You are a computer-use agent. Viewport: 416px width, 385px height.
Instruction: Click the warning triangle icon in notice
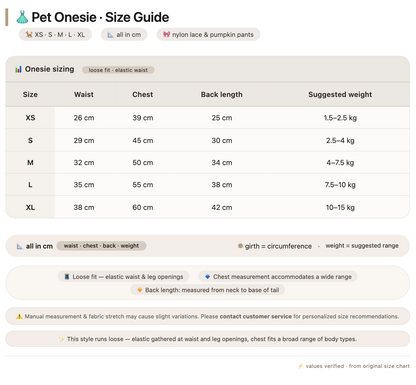19,316
